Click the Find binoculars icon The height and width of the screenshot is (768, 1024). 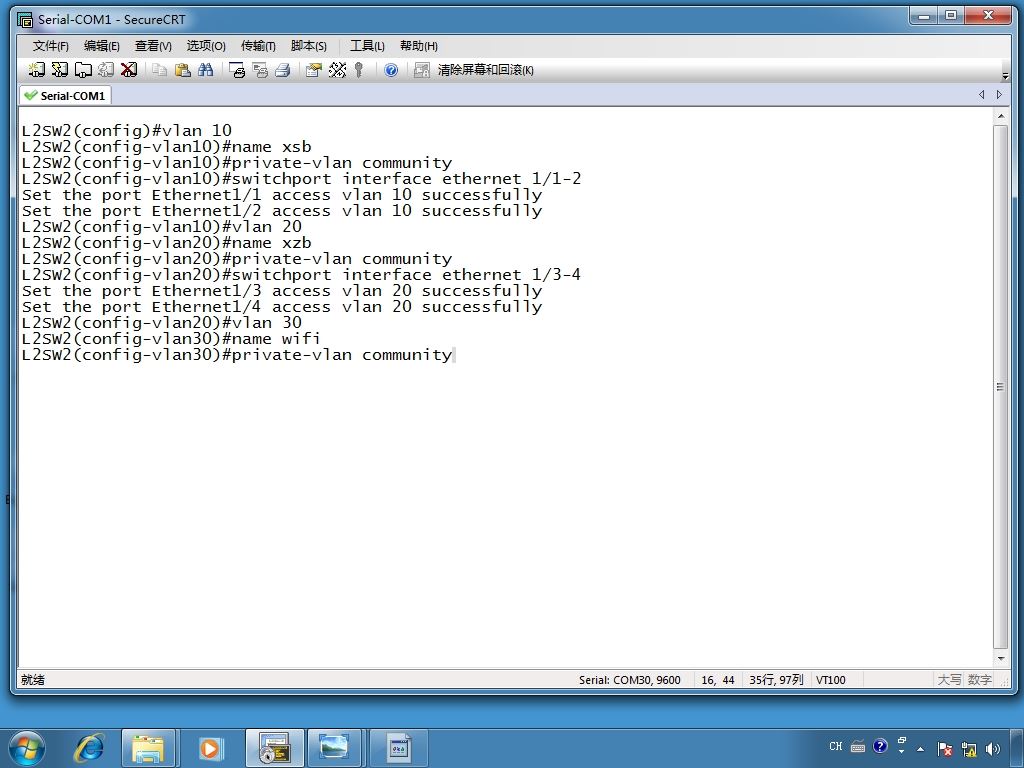coord(206,70)
